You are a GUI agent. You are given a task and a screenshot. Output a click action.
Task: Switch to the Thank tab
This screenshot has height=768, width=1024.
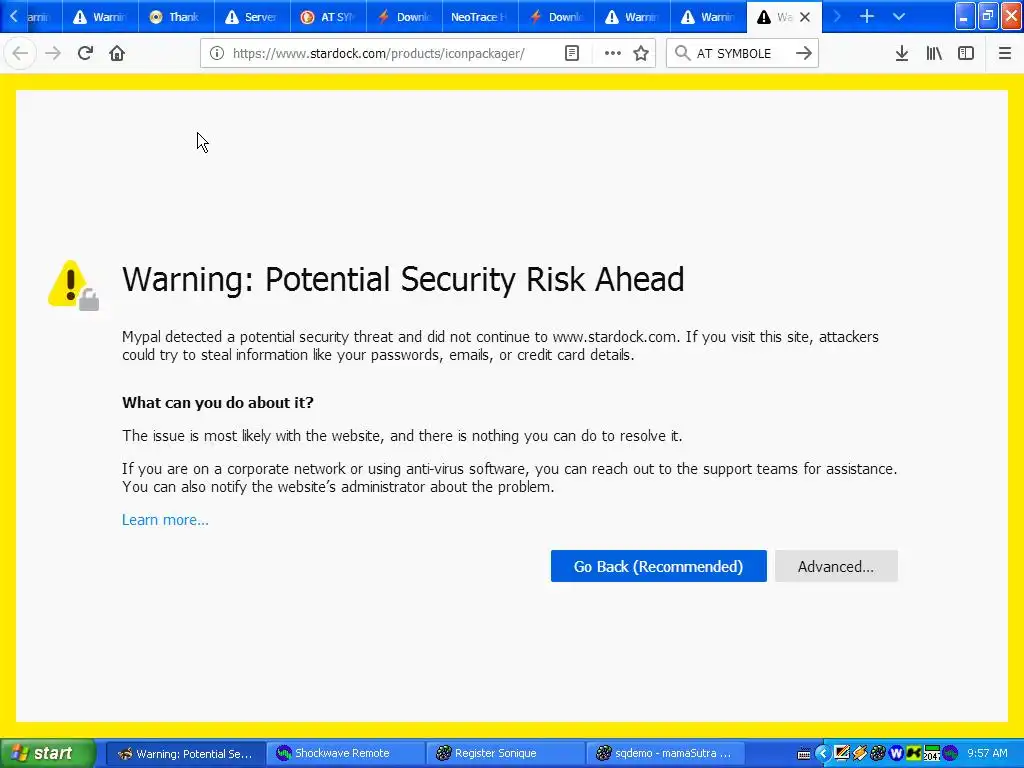(x=176, y=17)
